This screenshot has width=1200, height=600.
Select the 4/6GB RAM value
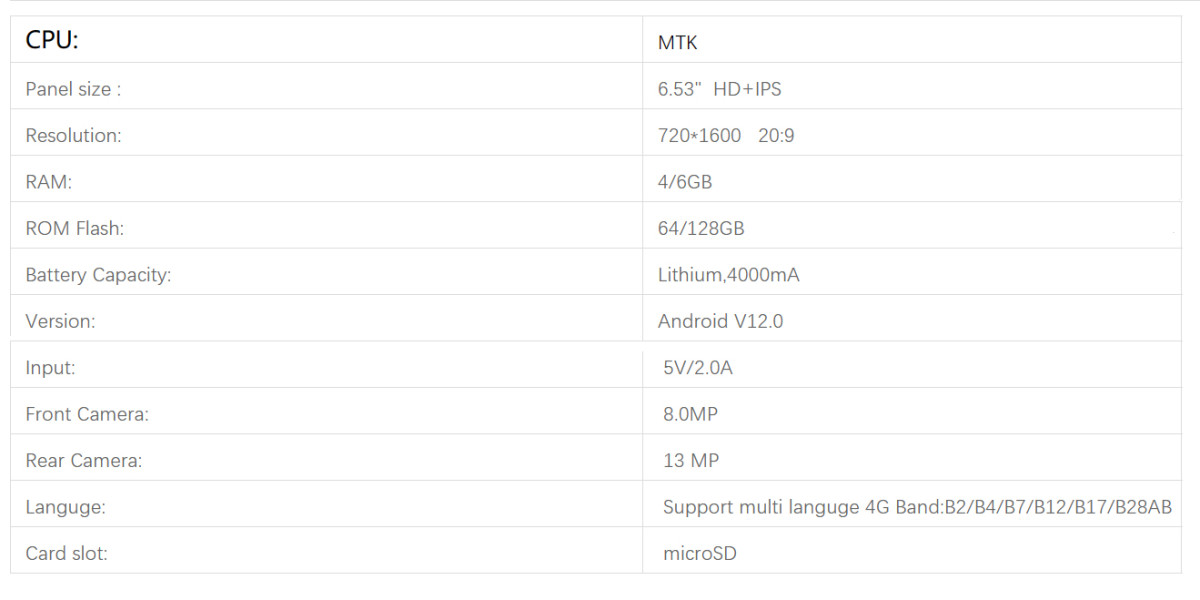point(685,182)
